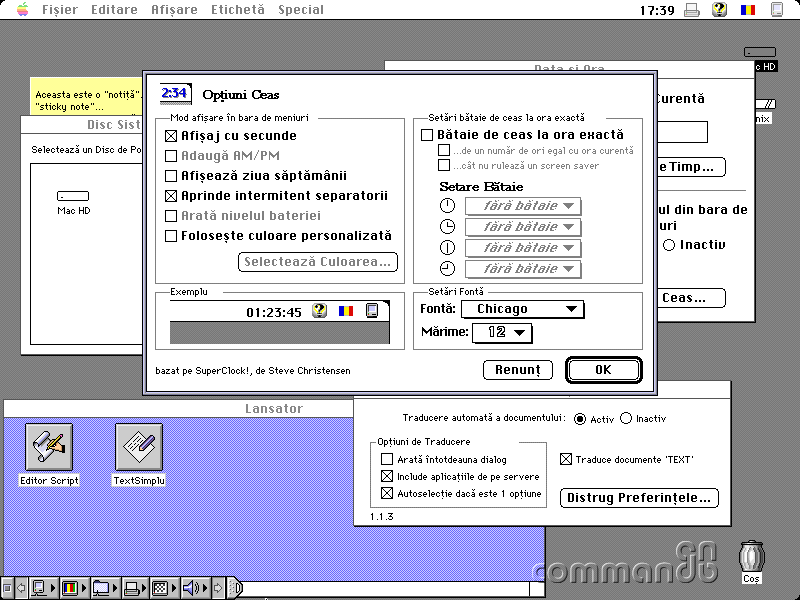Click Distrug Preferințele... button
This screenshot has width=800, height=600.
639,498
